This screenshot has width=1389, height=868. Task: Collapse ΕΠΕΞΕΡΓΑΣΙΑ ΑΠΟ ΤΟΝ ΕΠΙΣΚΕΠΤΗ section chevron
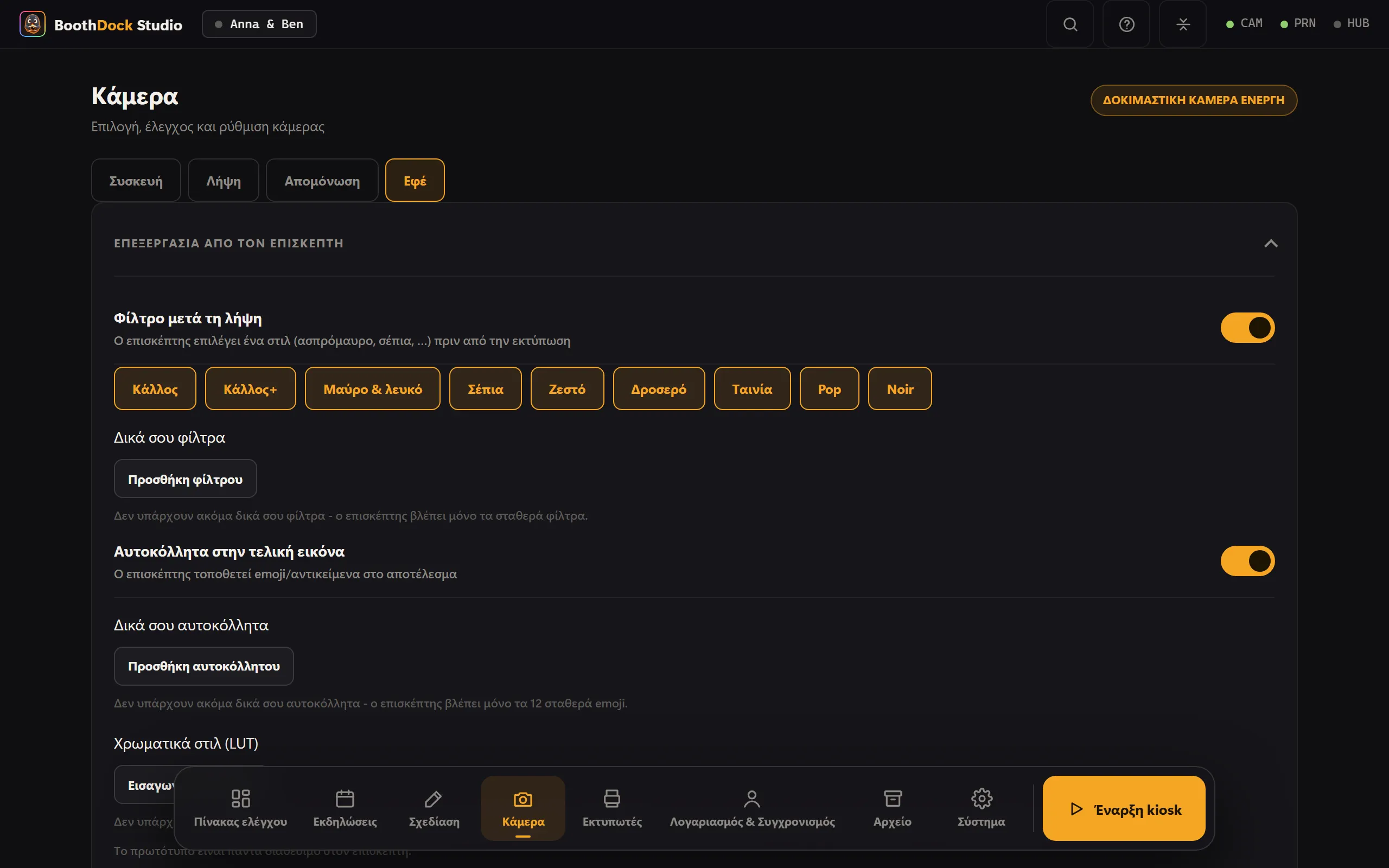tap(1271, 244)
